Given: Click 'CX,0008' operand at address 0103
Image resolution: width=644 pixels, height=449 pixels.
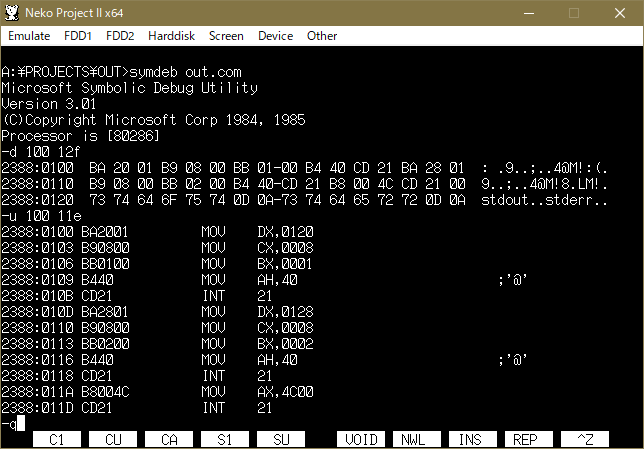Looking at the screenshot, I should pos(285,248).
